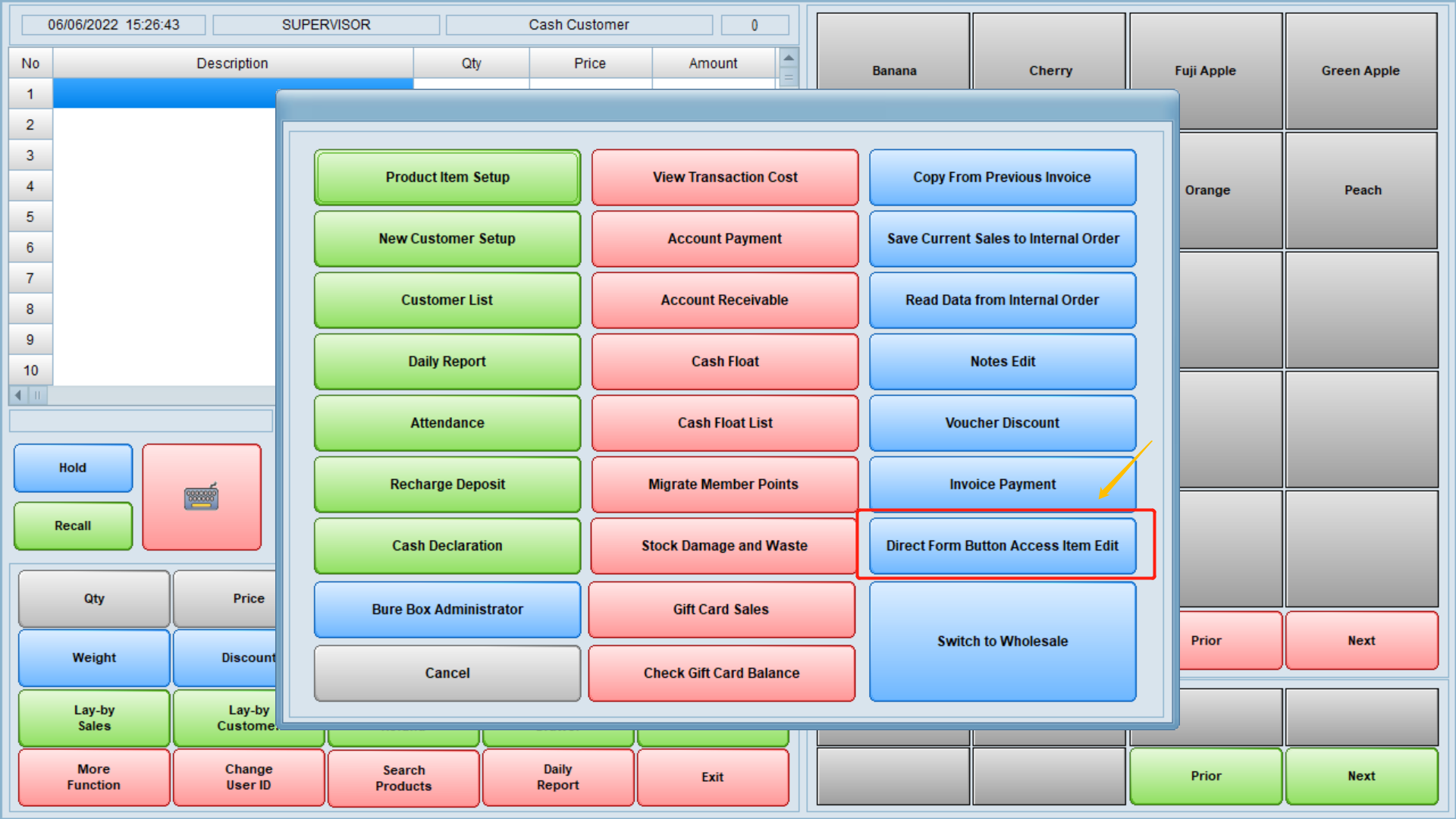This screenshot has height=819, width=1456.
Task: Select Copy From Previous Invoice
Action: pos(1003,177)
